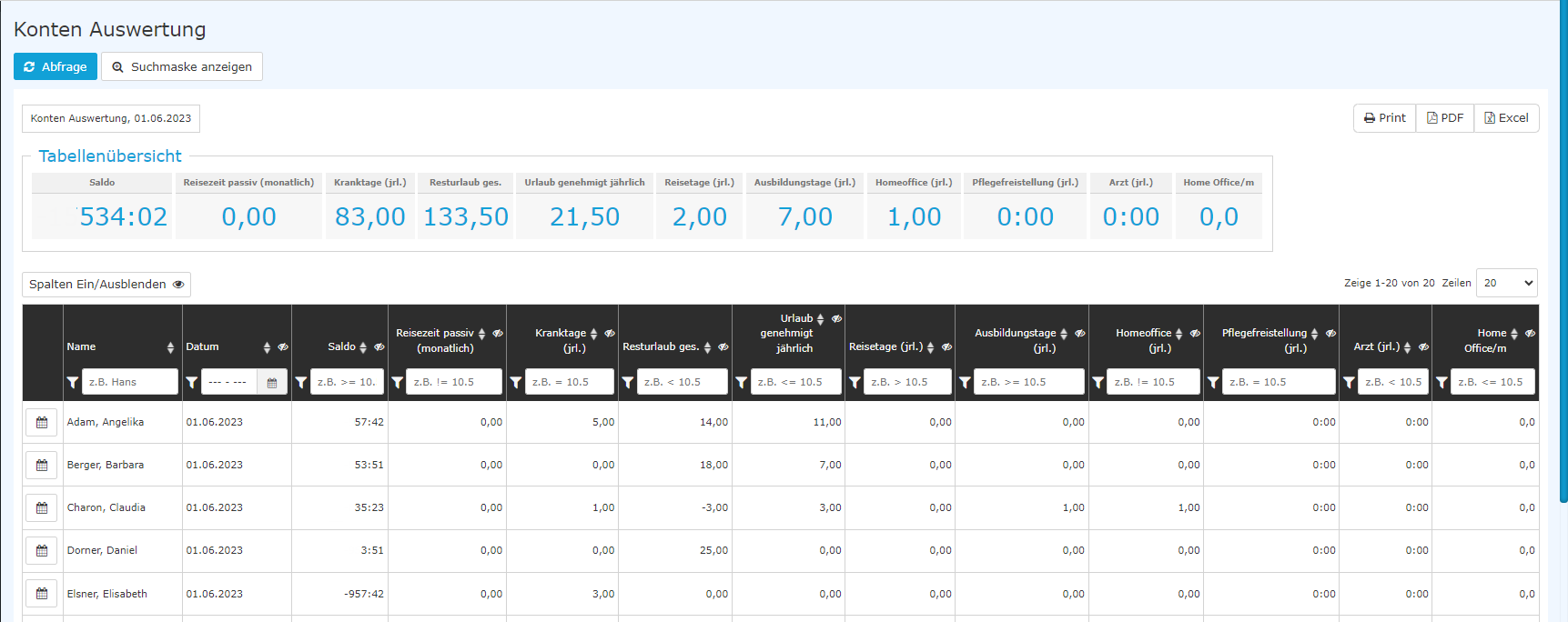Click the filter funnel in Resturlaub ges. column

[627, 382]
